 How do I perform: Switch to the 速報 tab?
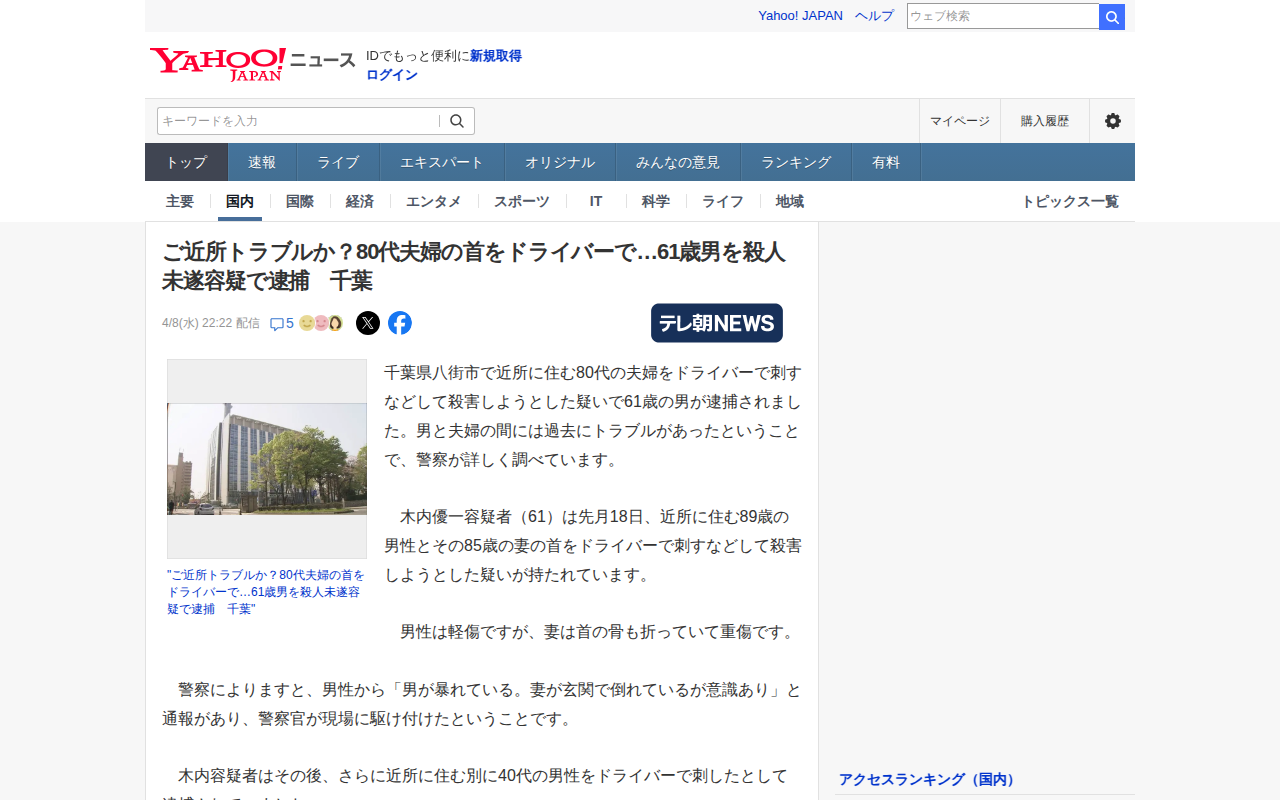click(x=262, y=162)
